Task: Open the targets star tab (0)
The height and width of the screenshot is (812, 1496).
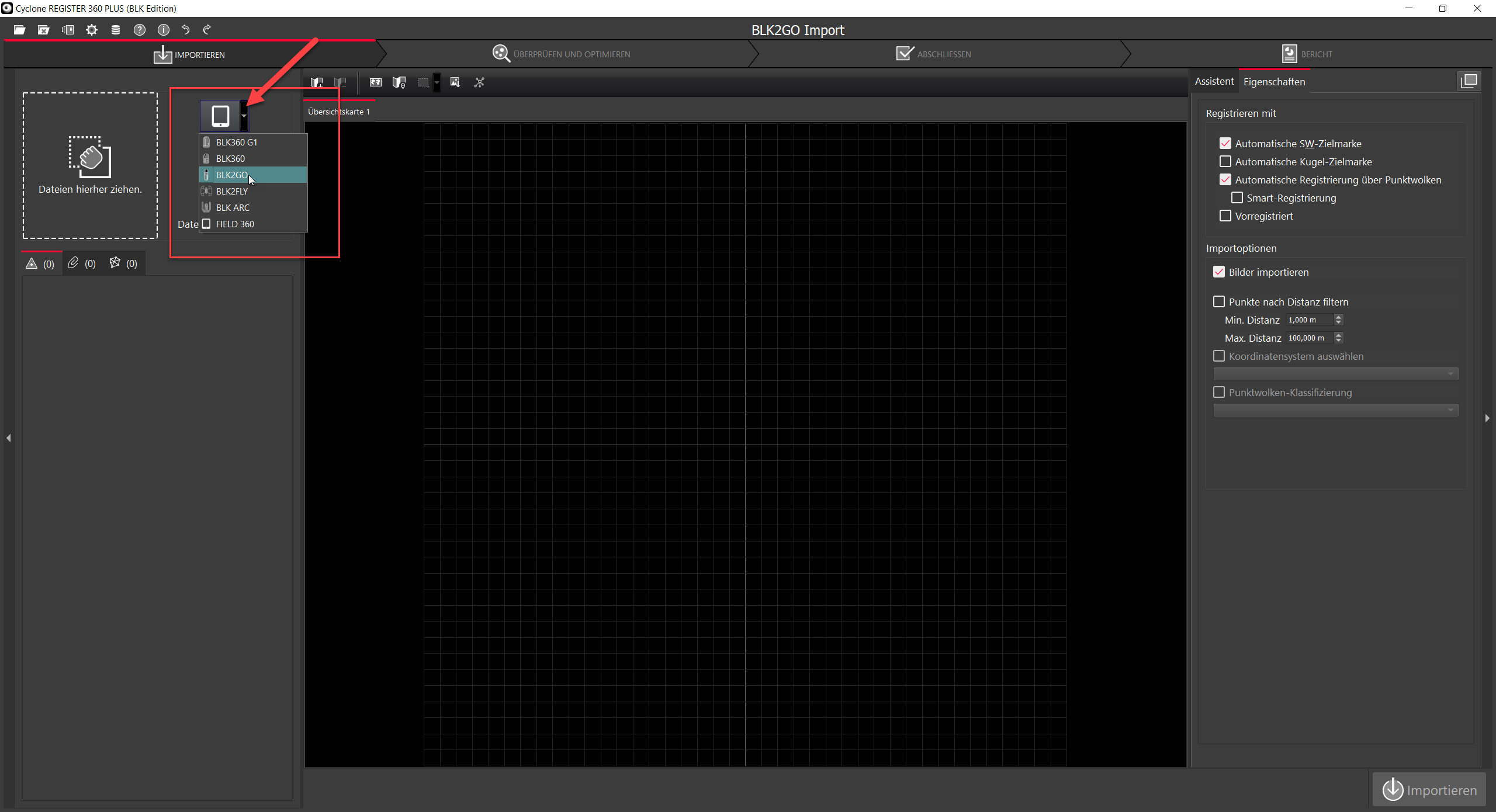Action: (123, 263)
